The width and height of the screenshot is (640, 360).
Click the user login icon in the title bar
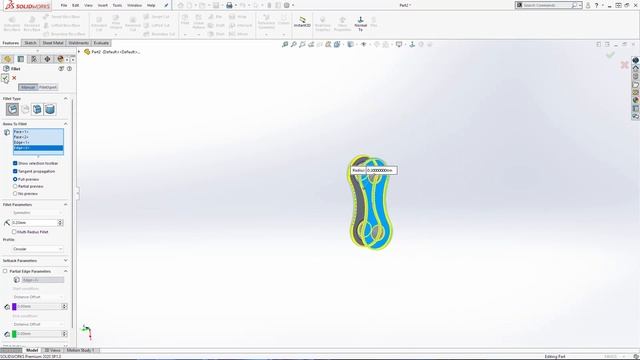(588, 5)
